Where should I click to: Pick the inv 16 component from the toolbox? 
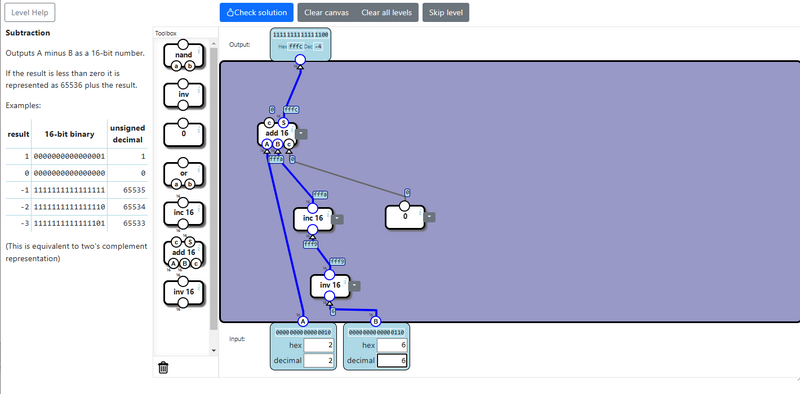(x=183, y=292)
